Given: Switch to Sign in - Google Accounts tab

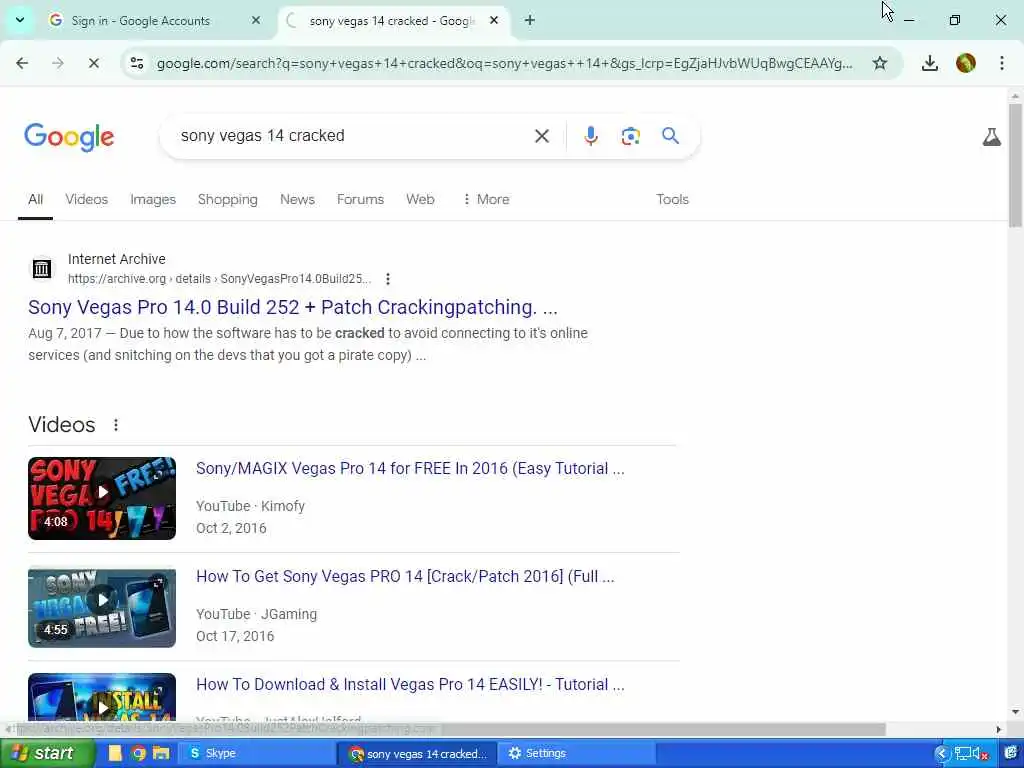Looking at the screenshot, I should pos(140,21).
